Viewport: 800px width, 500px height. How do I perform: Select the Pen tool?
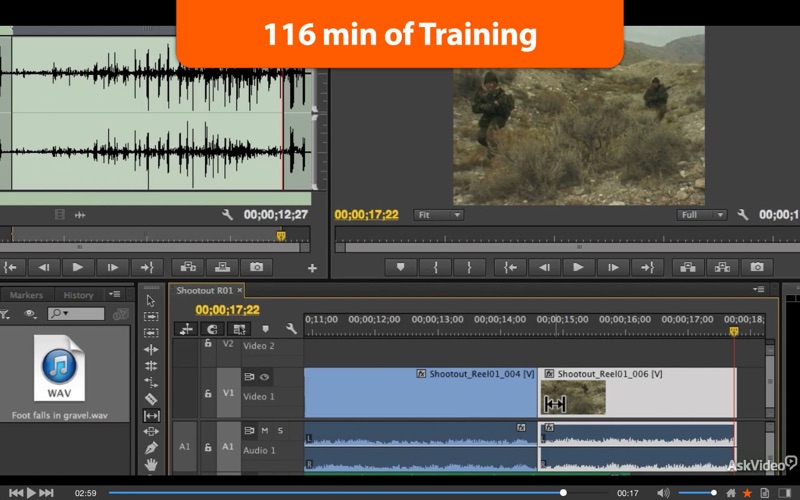tap(151, 448)
